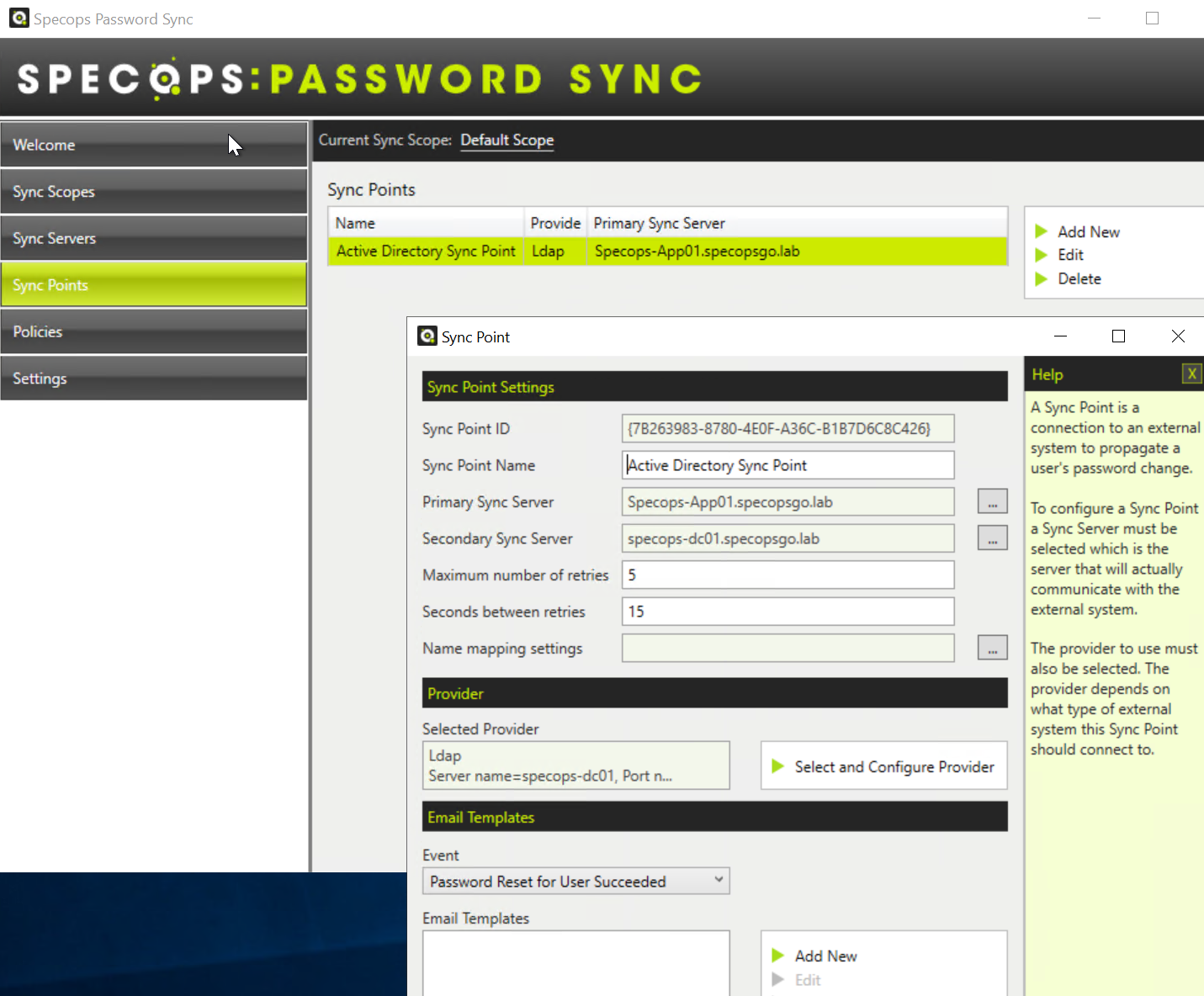Click the Sync Point Settings section header
Screen dimensions: 1204x996
tap(715, 386)
